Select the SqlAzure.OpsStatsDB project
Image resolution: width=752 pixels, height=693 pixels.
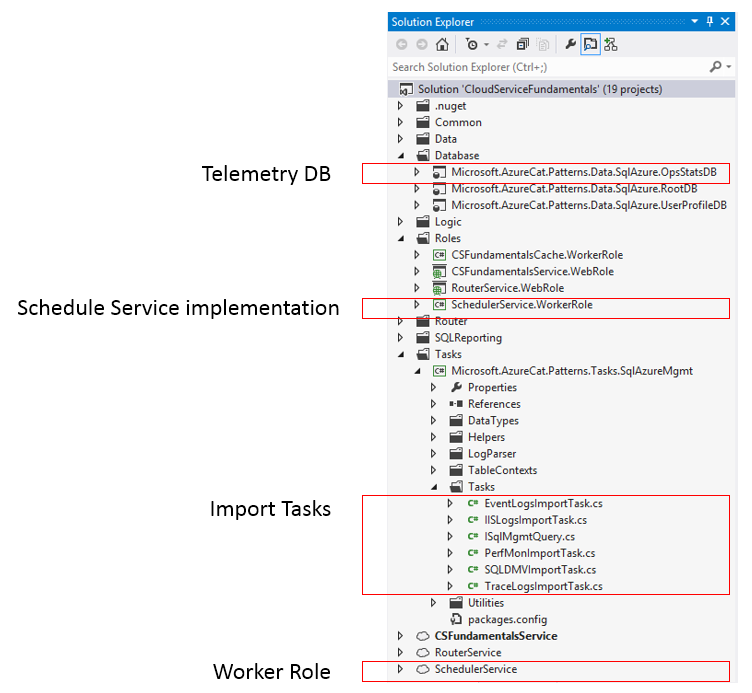(x=584, y=172)
